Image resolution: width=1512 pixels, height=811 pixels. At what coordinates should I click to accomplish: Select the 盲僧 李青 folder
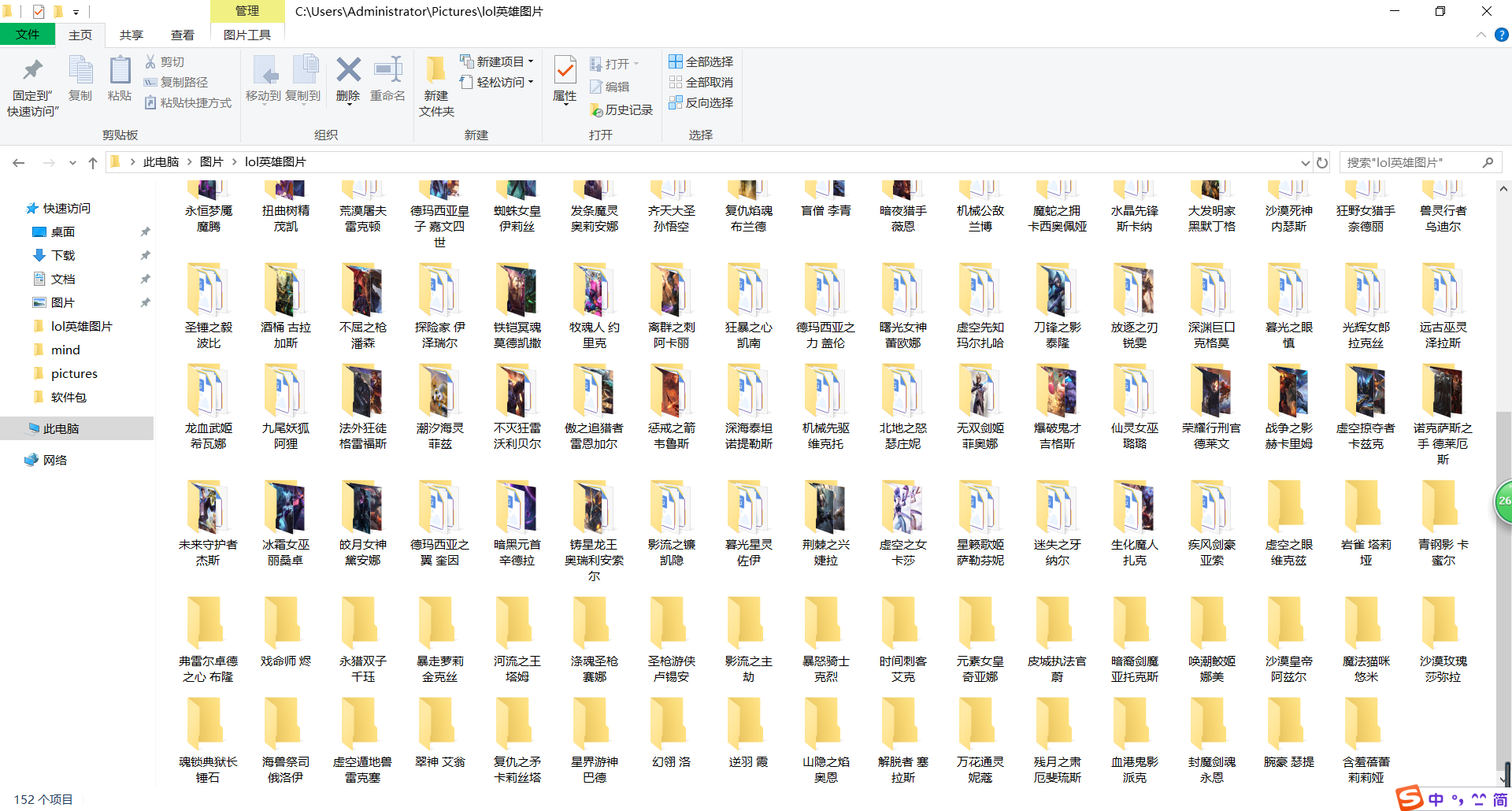(x=826, y=200)
